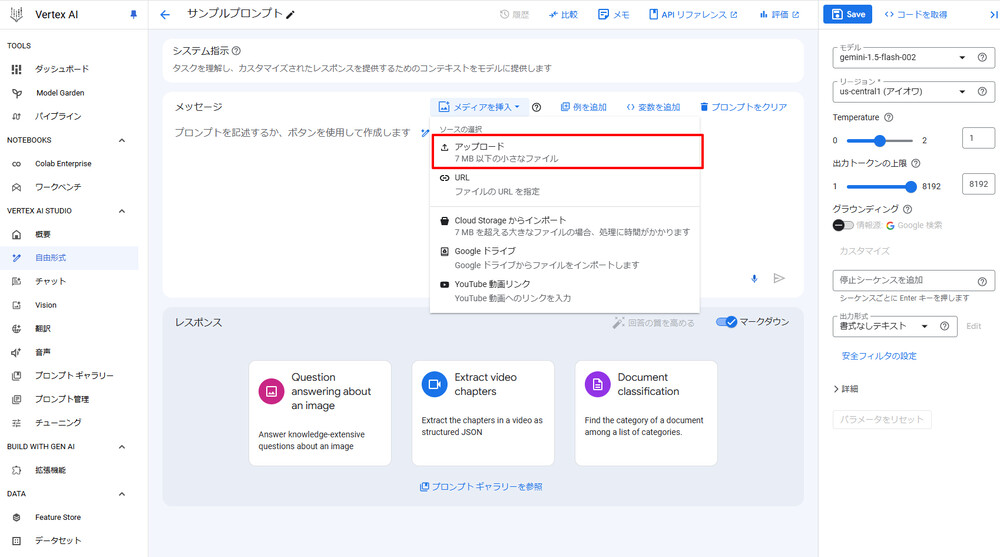Image resolution: width=1000 pixels, height=557 pixels.
Task: Open the リージョン us-central1 dropdown
Action: (x=902, y=91)
